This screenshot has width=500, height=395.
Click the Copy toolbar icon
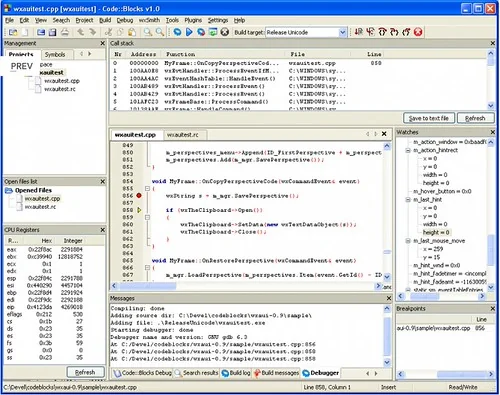tap(120, 32)
